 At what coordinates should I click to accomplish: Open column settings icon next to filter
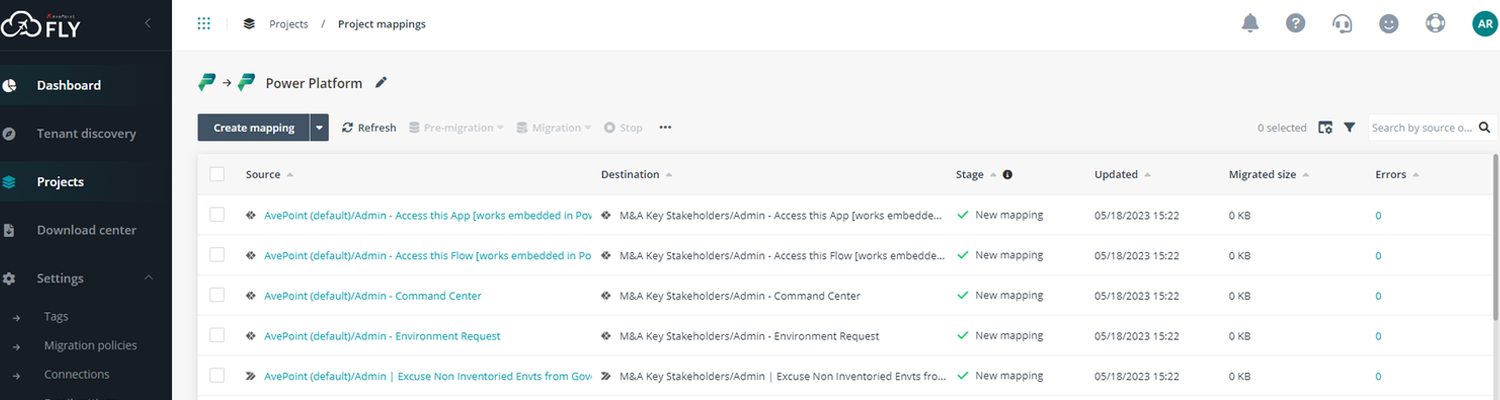click(x=1325, y=127)
